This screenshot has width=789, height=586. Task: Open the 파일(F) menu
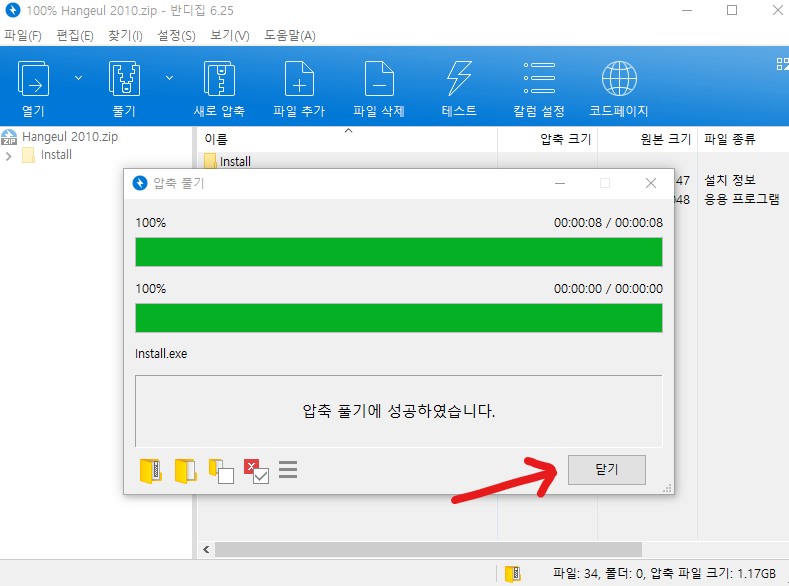tap(23, 36)
